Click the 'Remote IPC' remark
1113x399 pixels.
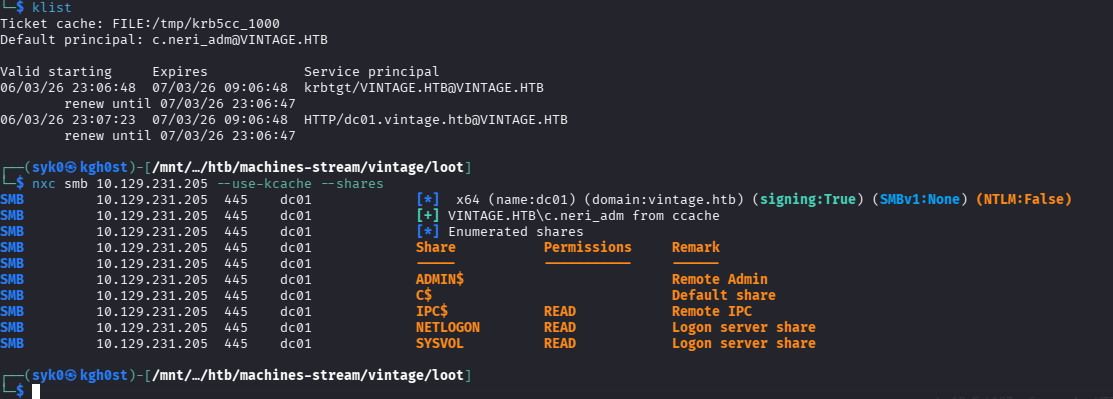coord(712,312)
